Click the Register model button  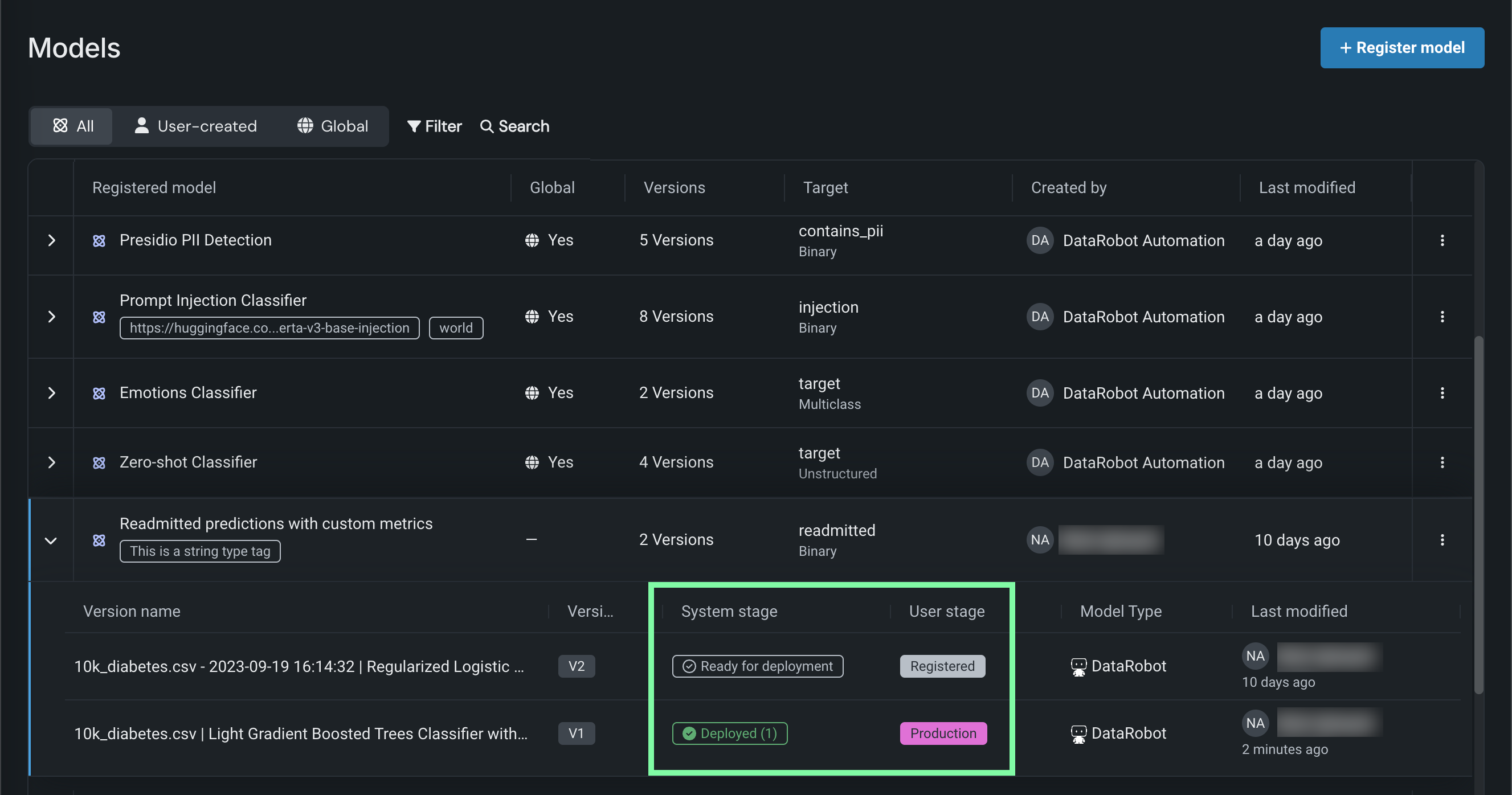(1401, 47)
